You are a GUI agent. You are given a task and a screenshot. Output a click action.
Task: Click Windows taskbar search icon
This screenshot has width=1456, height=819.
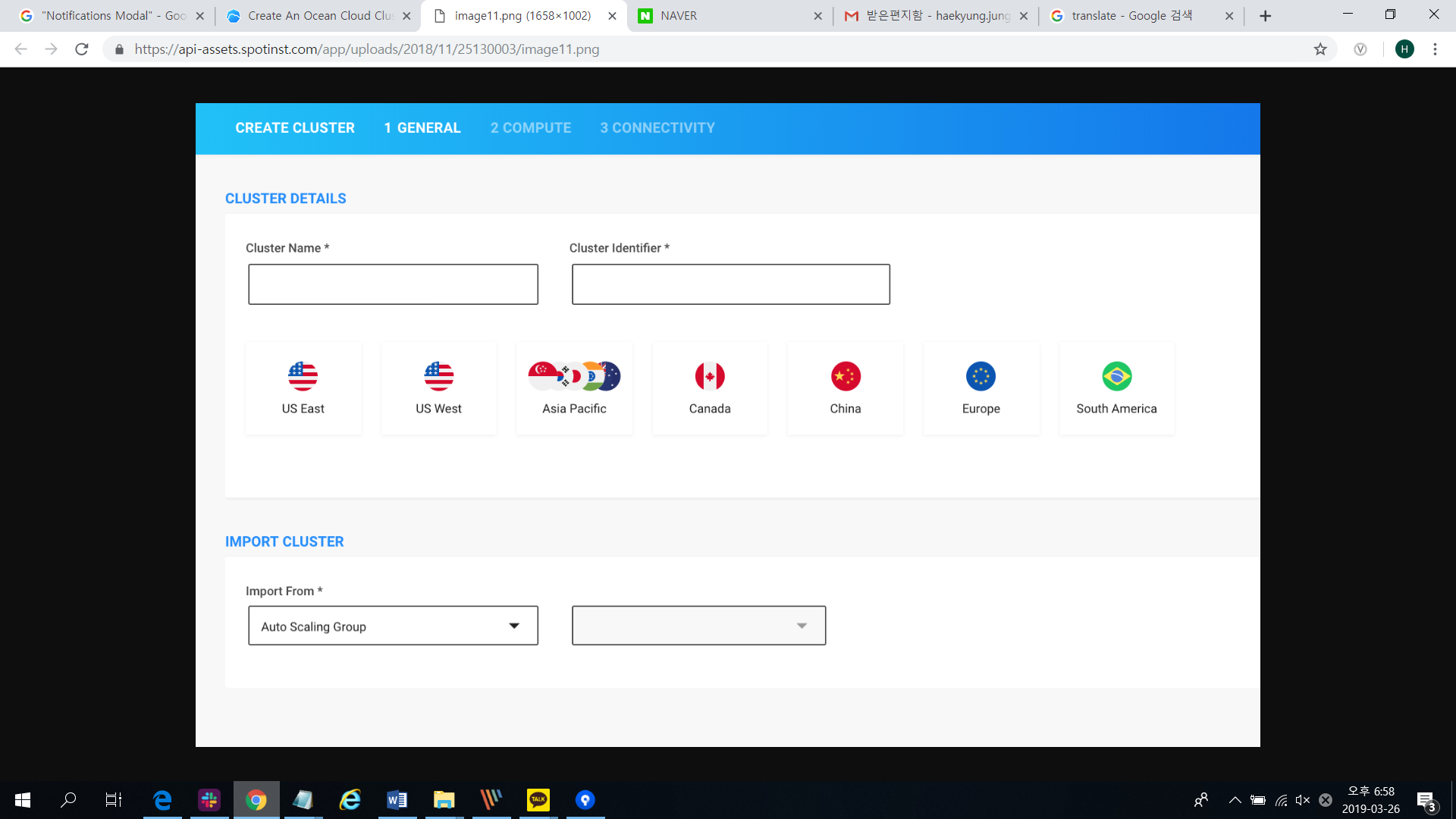coord(68,799)
